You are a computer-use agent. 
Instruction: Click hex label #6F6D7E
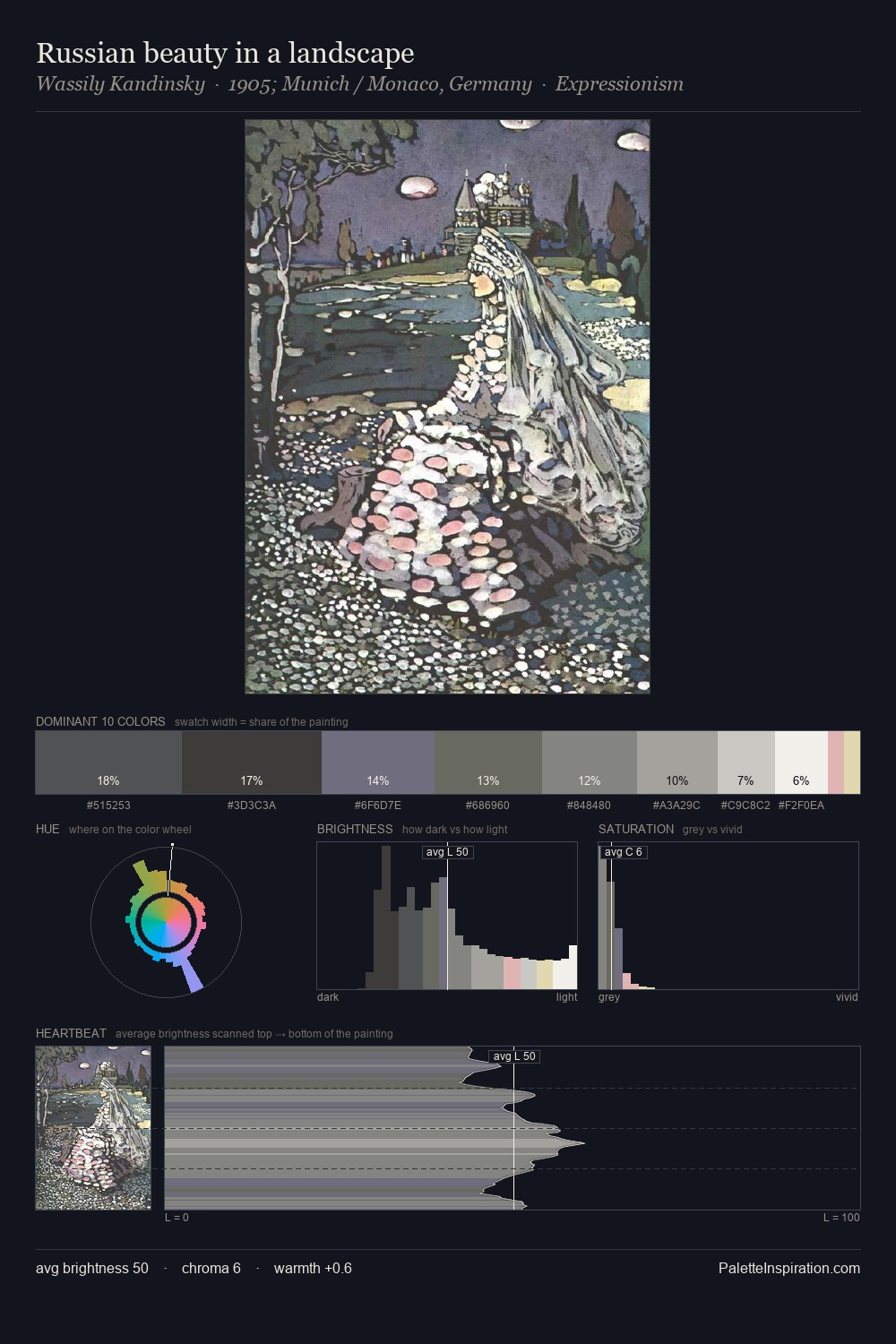pyautogui.click(x=378, y=806)
